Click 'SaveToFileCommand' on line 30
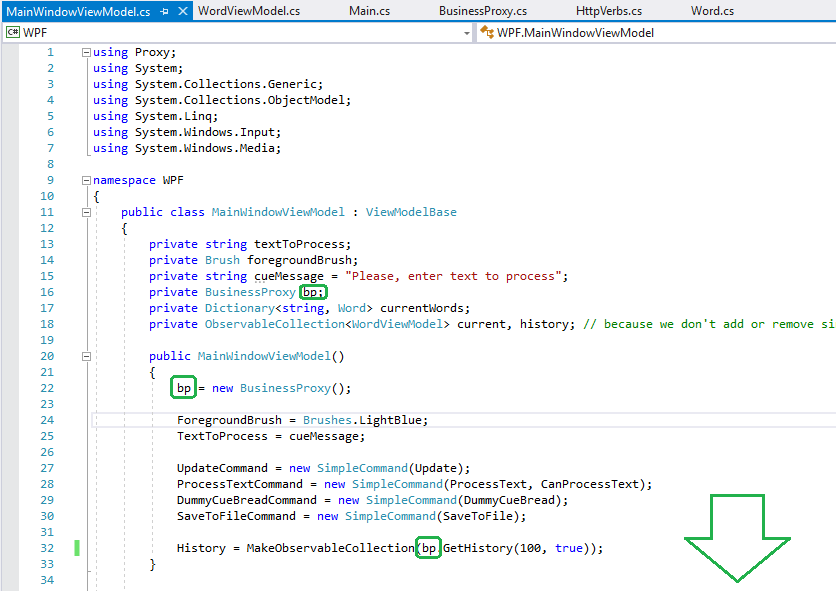This screenshot has width=836, height=591. coord(236,516)
